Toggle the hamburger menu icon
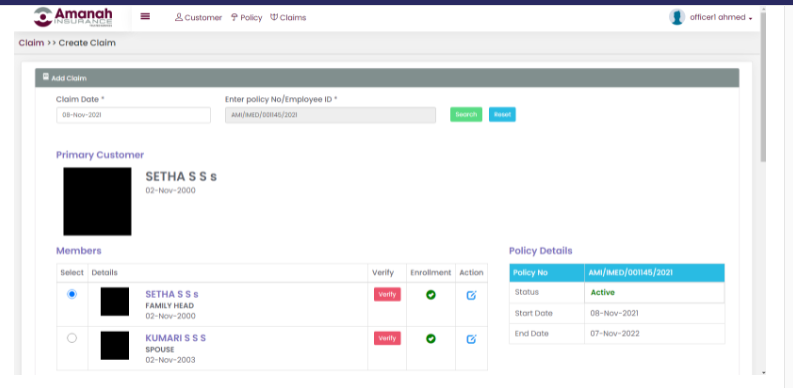The width and height of the screenshot is (793, 388). [145, 16]
